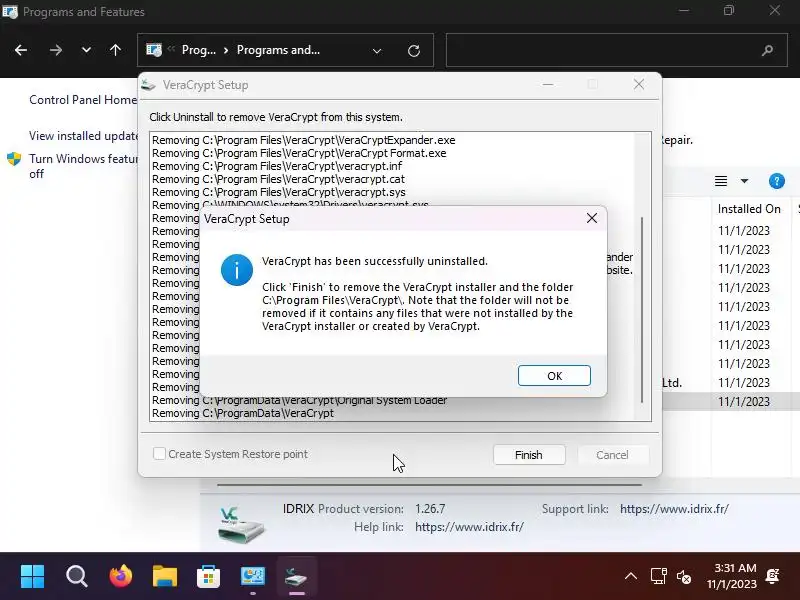Click the search magnifier icon
Viewport: 800px width, 600px height.
point(767,50)
